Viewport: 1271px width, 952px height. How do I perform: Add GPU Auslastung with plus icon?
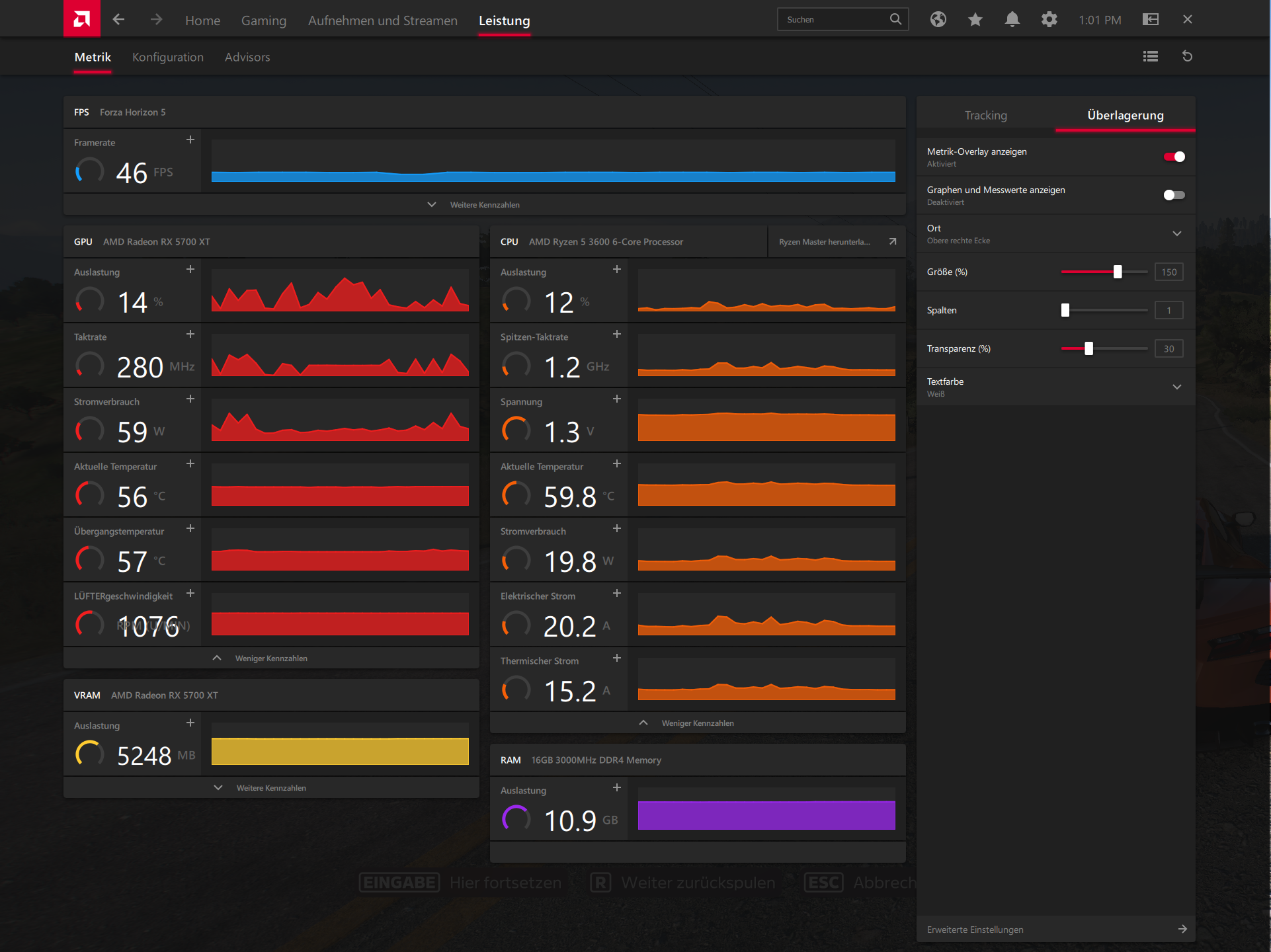[x=190, y=269]
